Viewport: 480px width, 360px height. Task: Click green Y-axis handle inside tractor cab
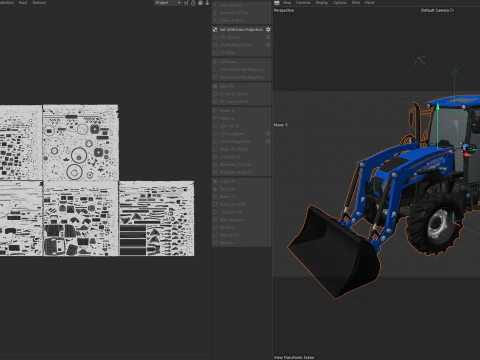(x=438, y=108)
